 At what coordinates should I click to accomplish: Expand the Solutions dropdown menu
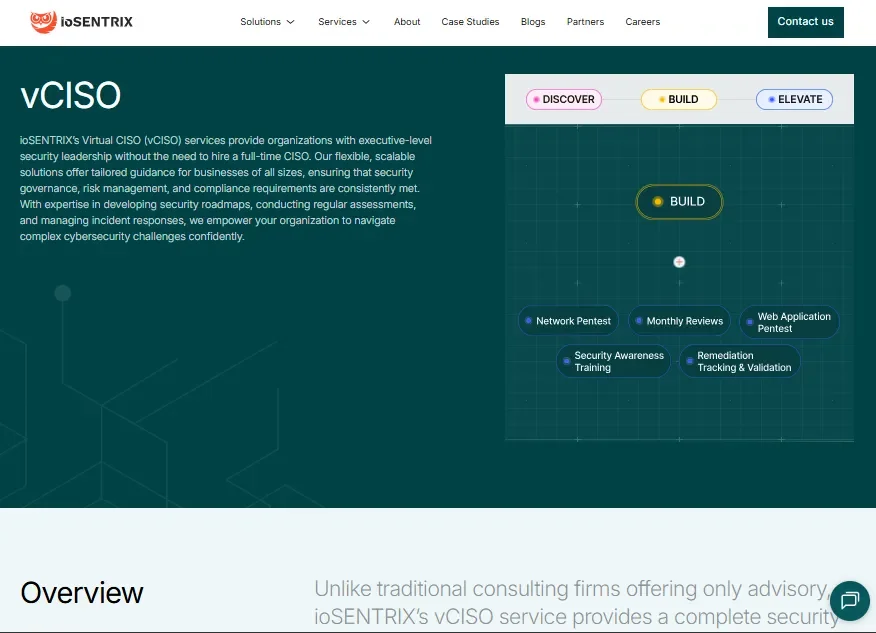pos(267,22)
